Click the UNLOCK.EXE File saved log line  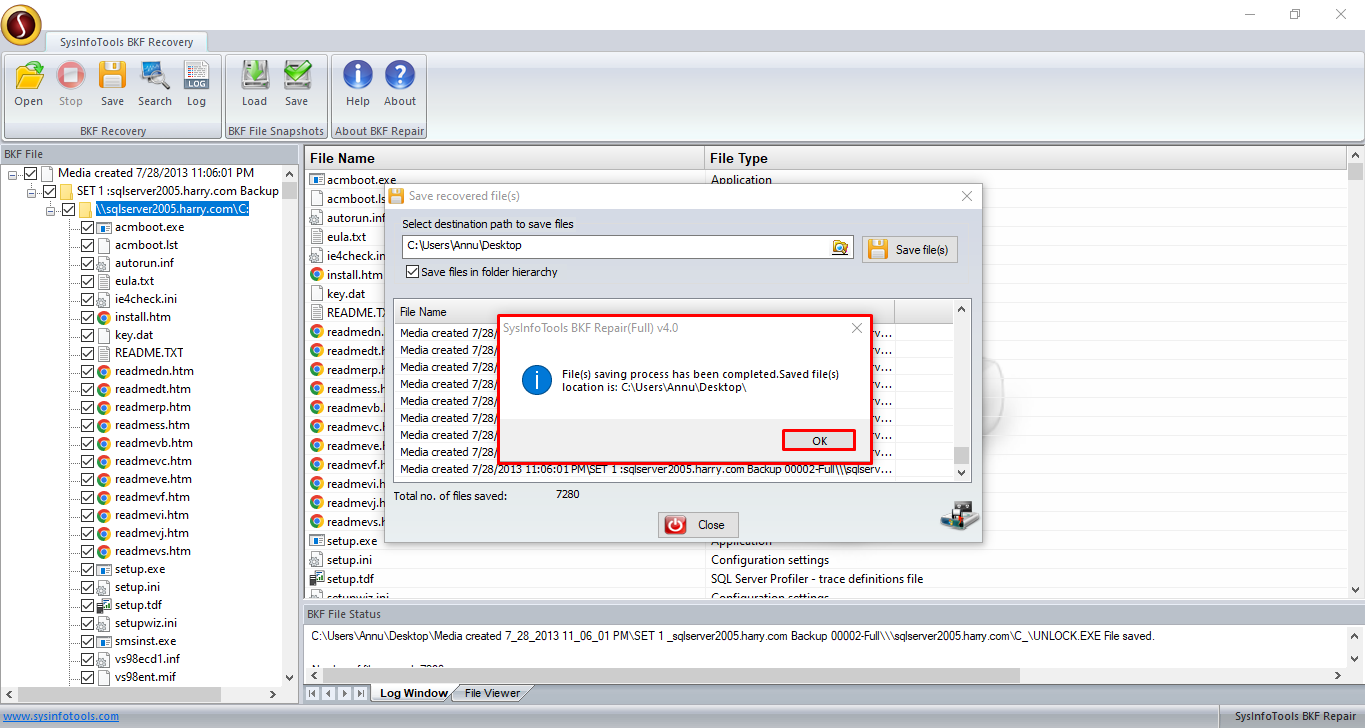click(x=733, y=636)
